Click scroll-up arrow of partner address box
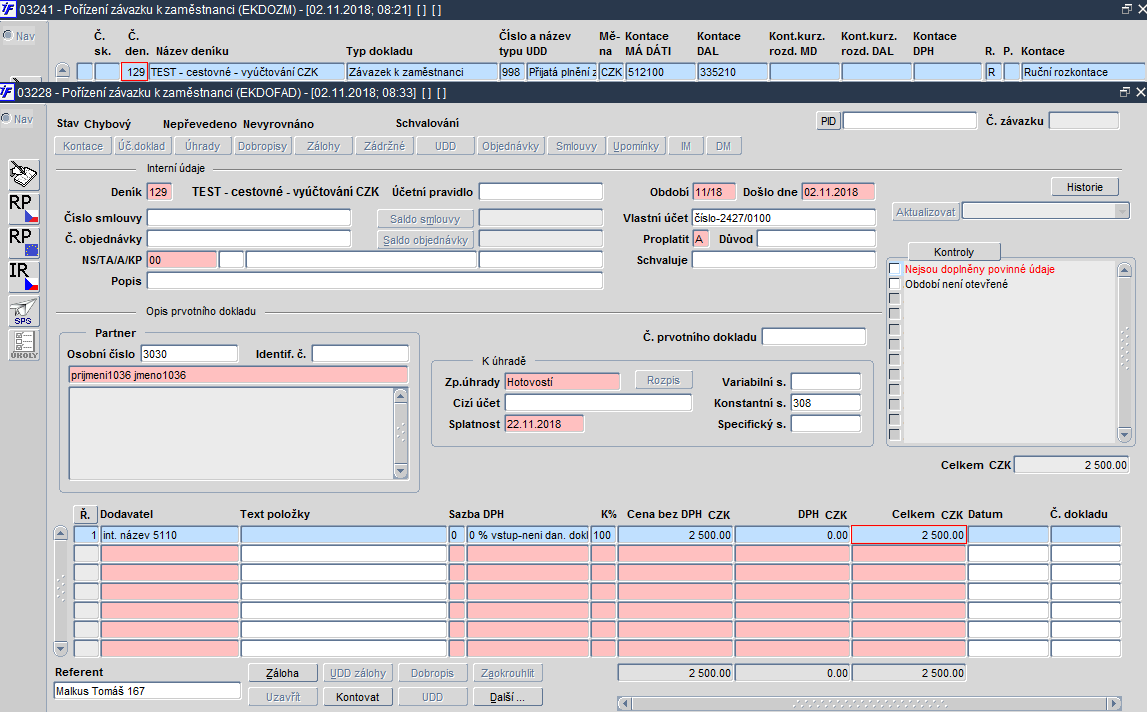Viewport: 1147px width, 712px height. (x=400, y=396)
